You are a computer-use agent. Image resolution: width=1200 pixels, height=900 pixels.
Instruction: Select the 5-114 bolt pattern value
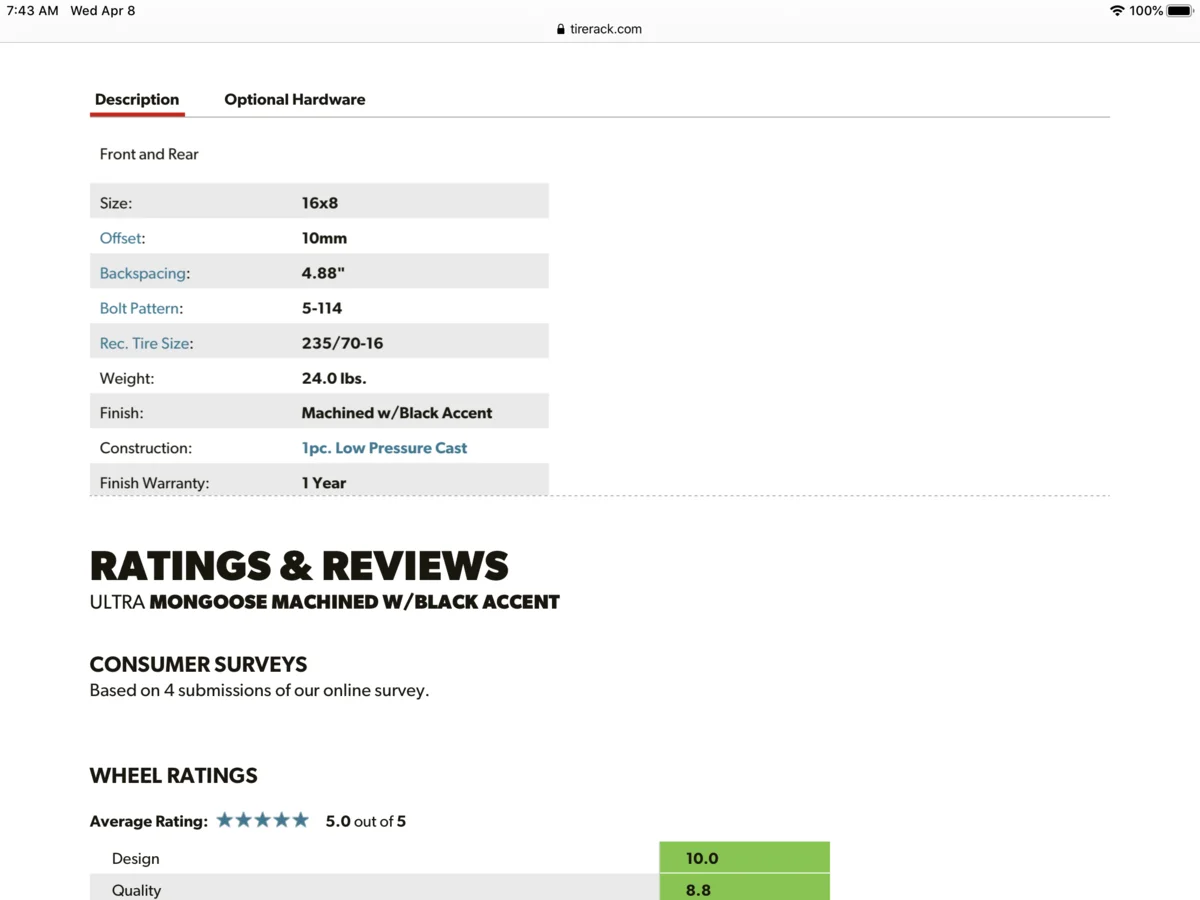tap(322, 308)
